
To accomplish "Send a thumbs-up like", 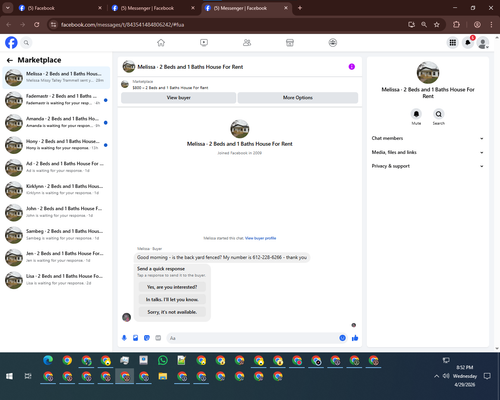I will 355,338.
